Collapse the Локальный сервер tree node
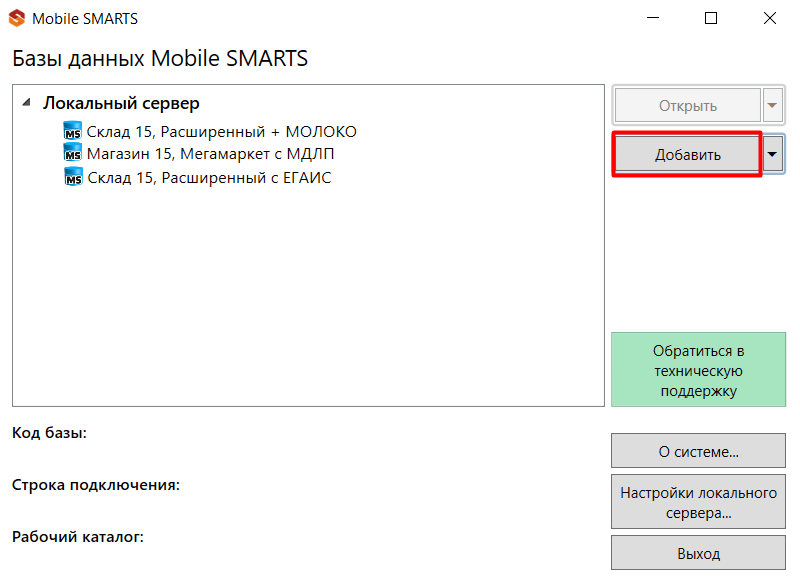Image resolution: width=800 pixels, height=580 pixels. tap(27, 103)
